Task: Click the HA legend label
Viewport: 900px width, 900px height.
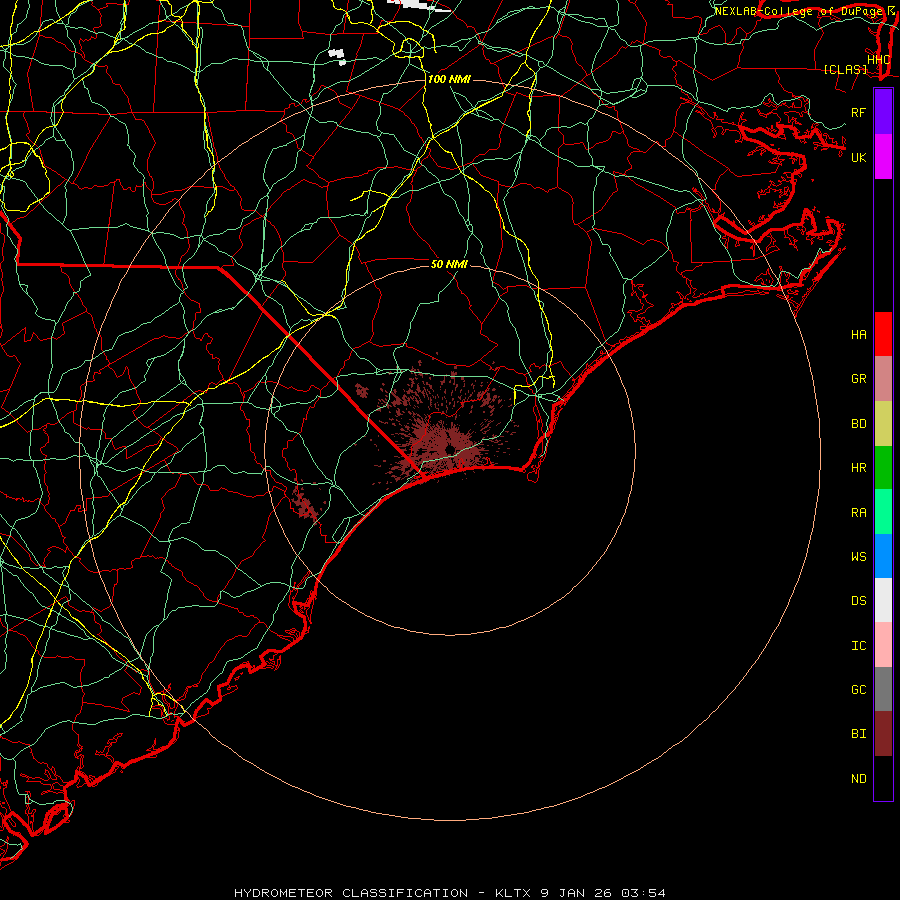Action: 858,335
